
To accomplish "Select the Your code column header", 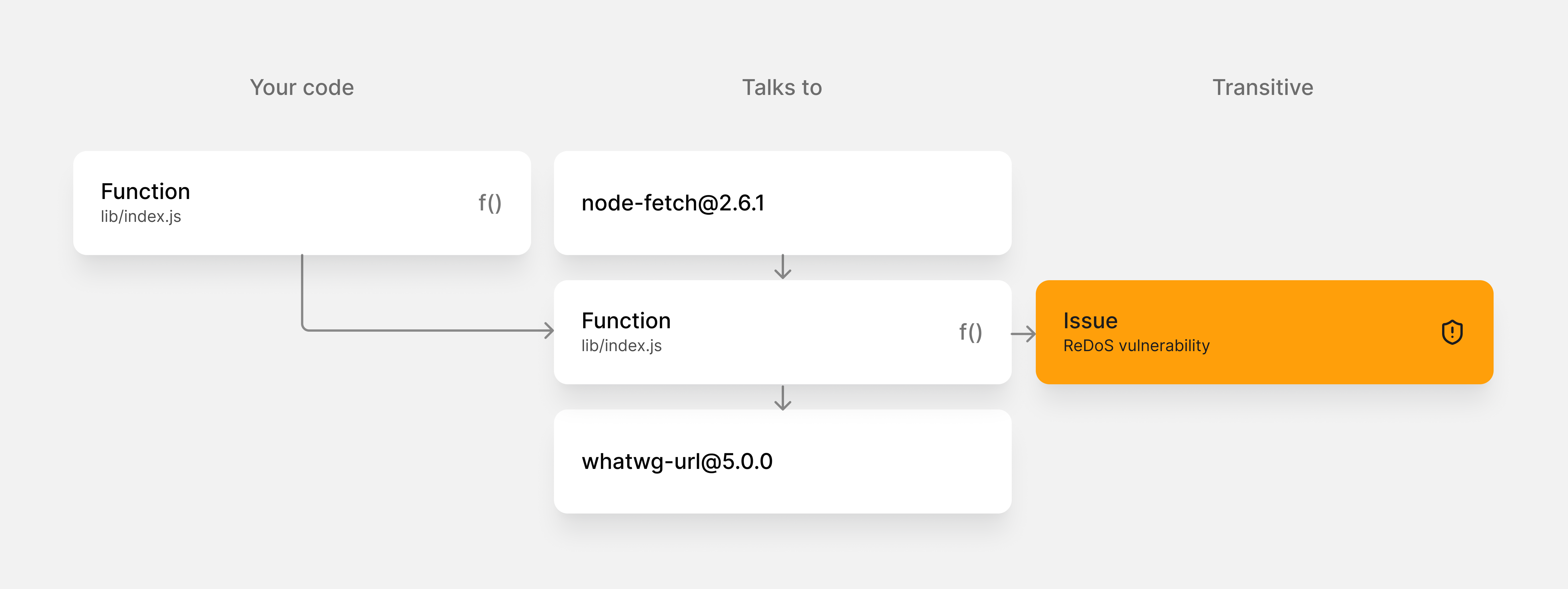I will [x=302, y=87].
